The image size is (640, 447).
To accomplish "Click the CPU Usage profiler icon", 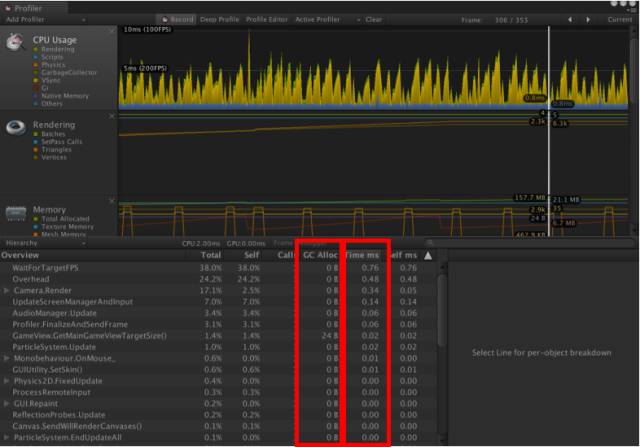I will pos(15,42).
